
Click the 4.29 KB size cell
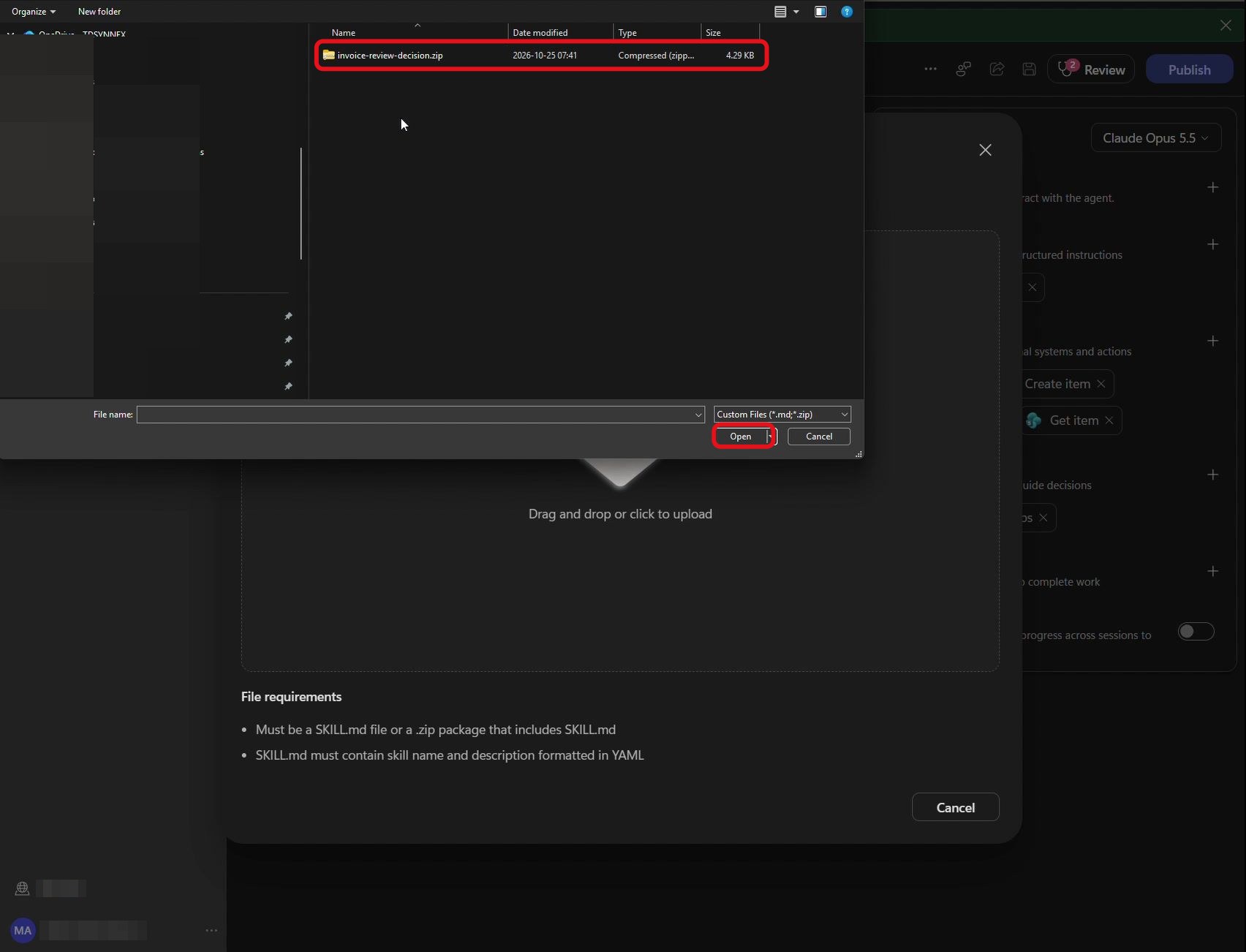[x=740, y=56]
